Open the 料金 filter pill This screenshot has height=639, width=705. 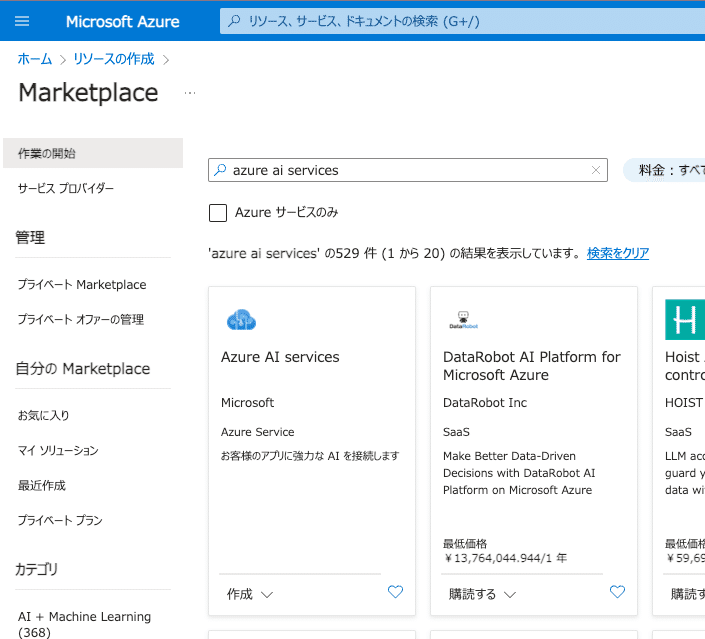(666, 170)
